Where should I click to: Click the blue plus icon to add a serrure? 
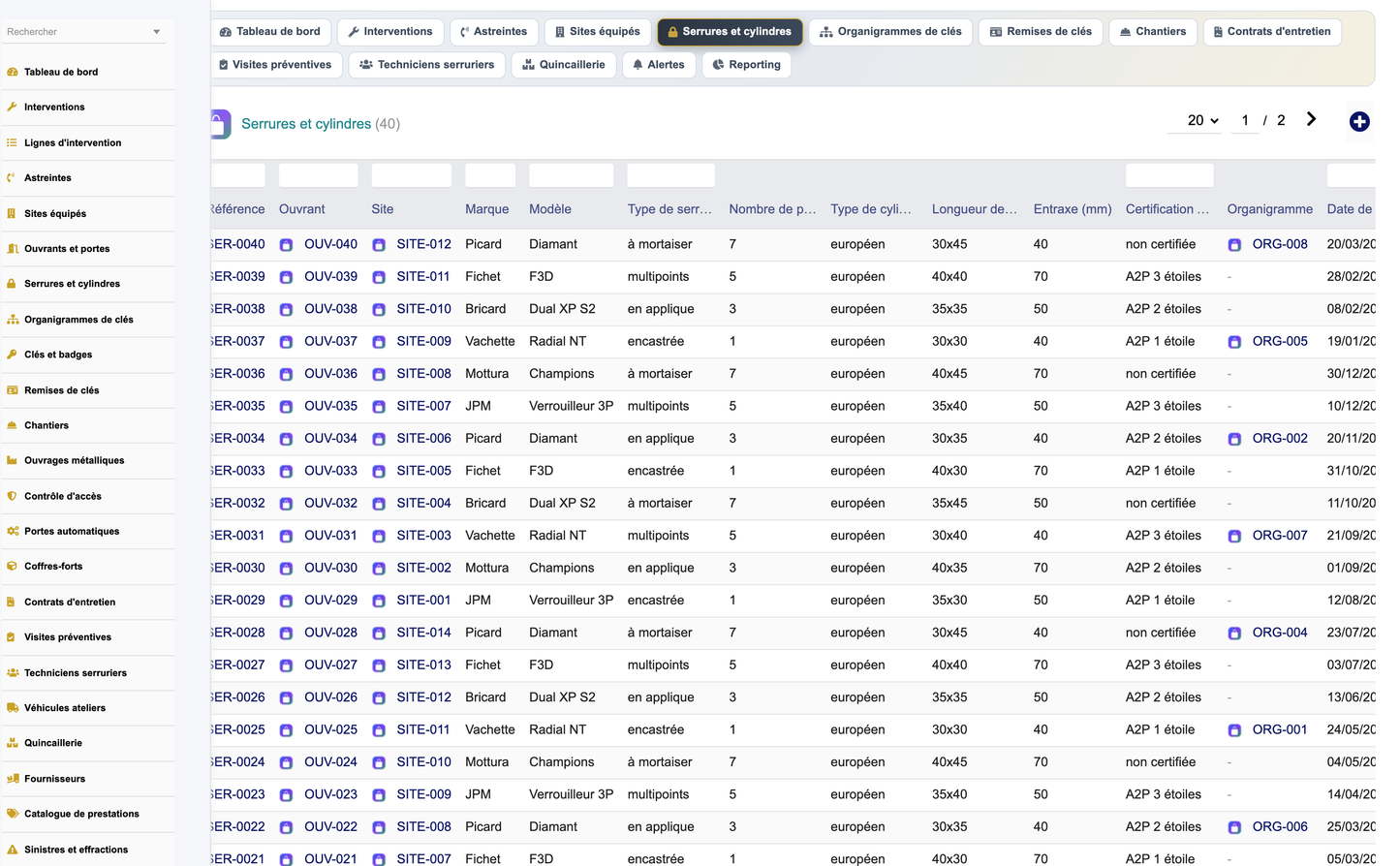pos(1359,121)
